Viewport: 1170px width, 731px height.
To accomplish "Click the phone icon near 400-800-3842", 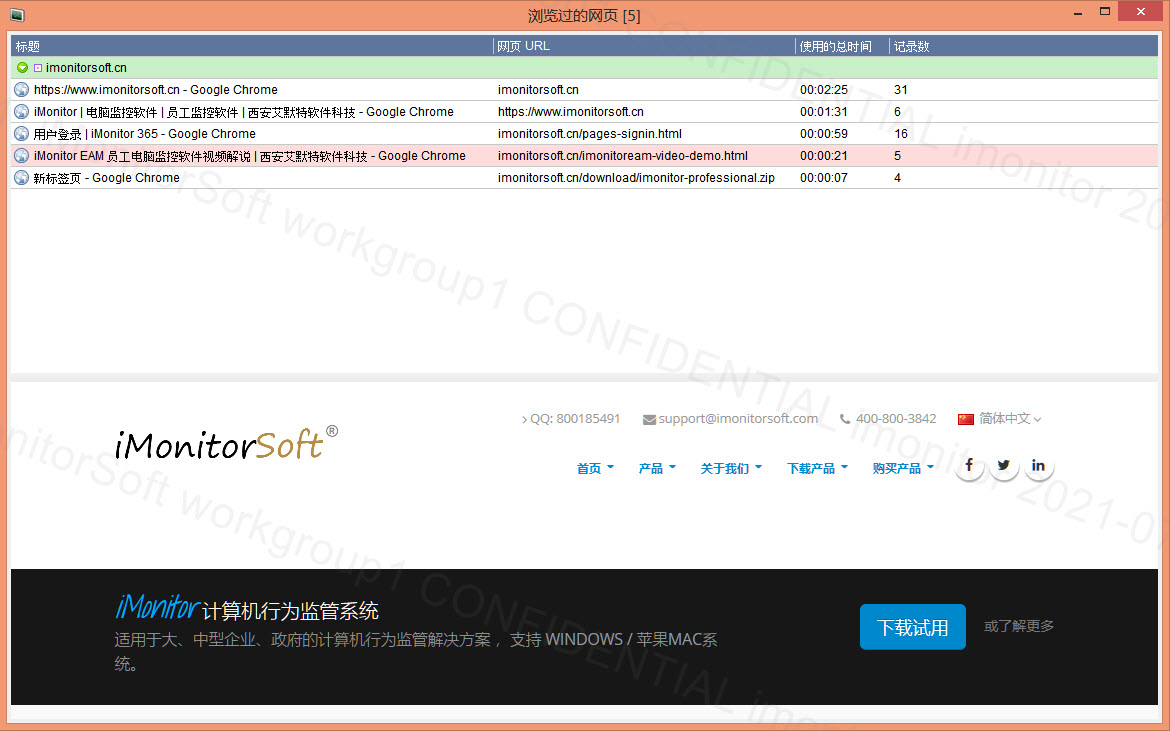I will pos(845,419).
